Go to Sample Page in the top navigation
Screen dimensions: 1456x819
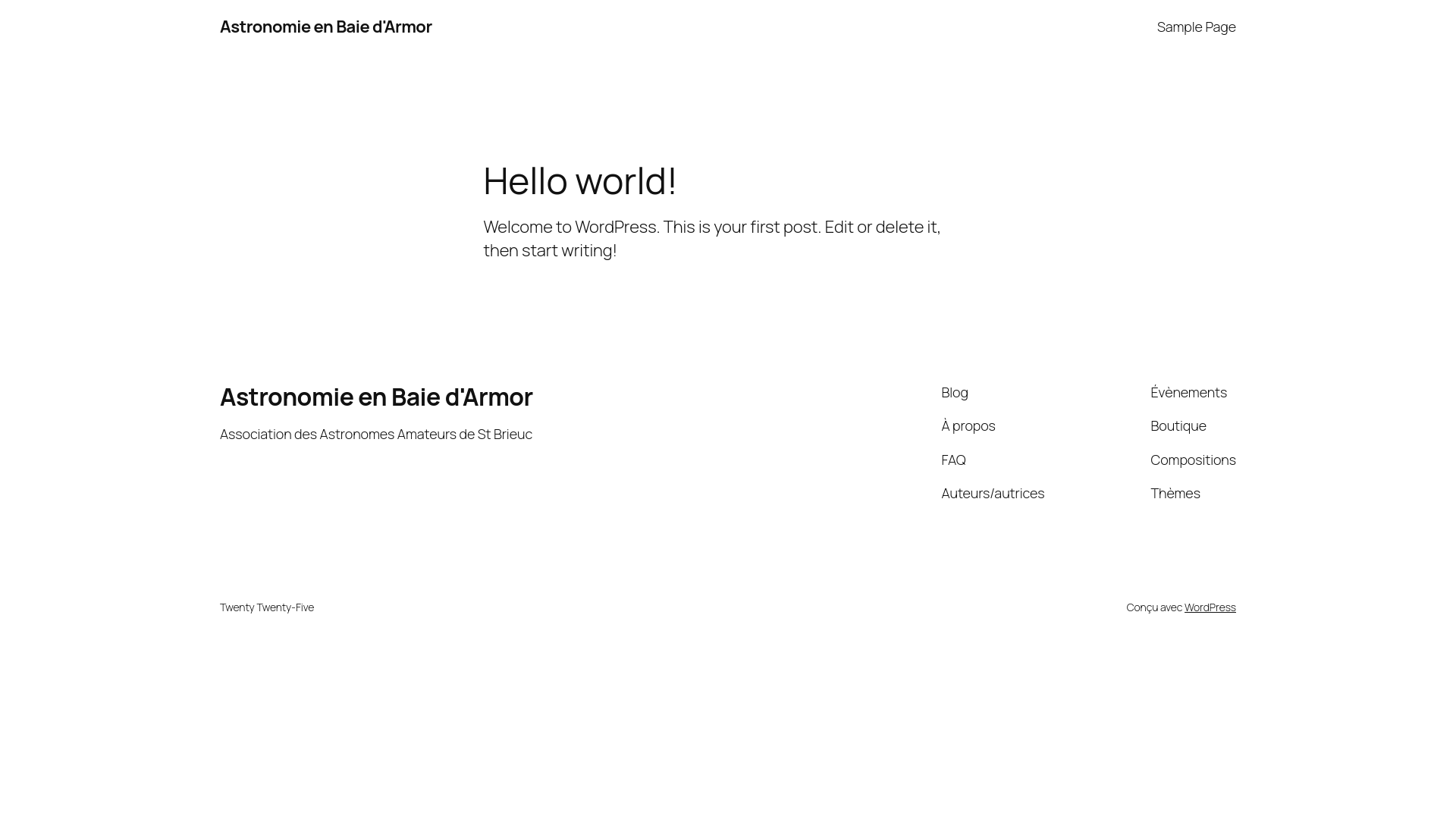pos(1196,27)
